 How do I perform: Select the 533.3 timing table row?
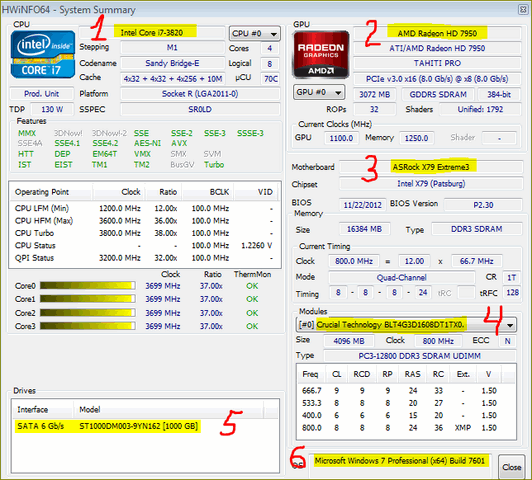point(406,403)
